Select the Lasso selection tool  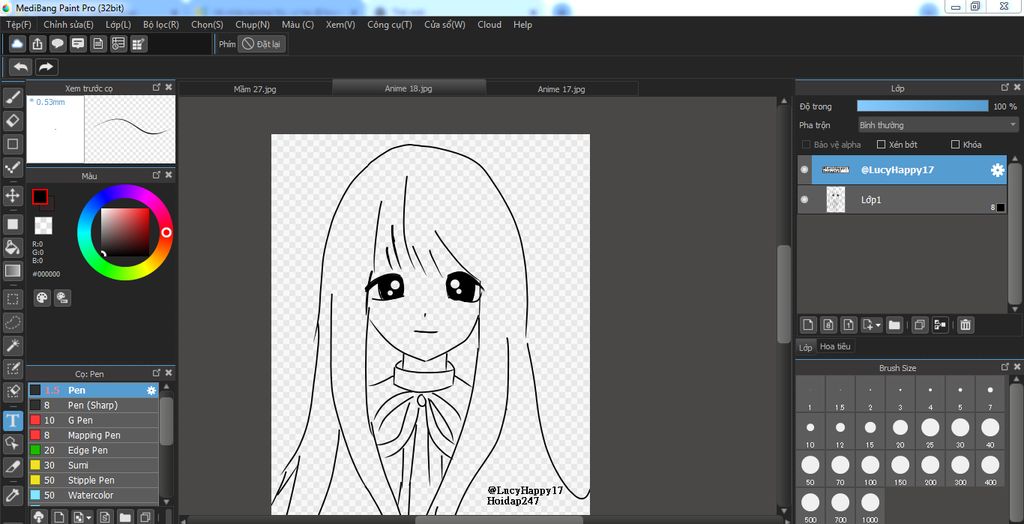tap(12, 322)
